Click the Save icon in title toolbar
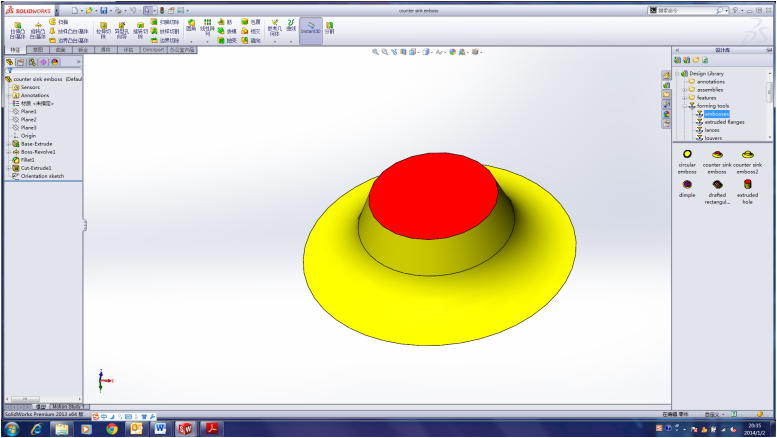This screenshot has width=777, height=438. [104, 10]
